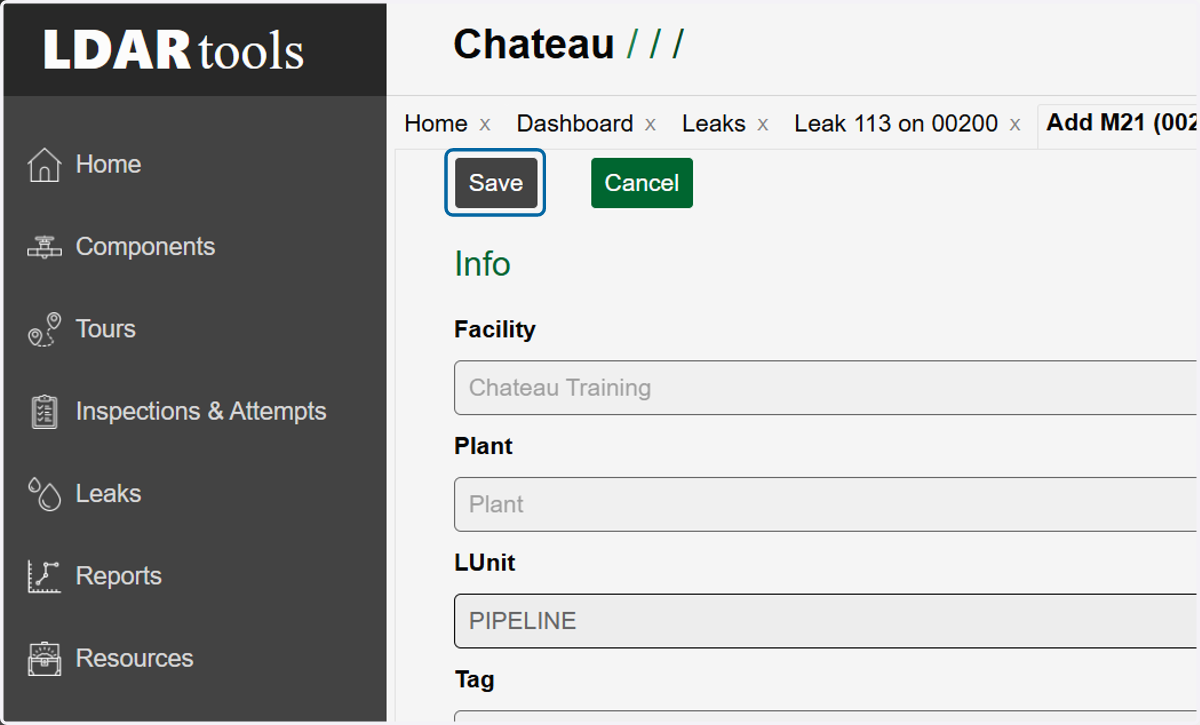Click the LUnit field PIPELINE

(x=827, y=621)
